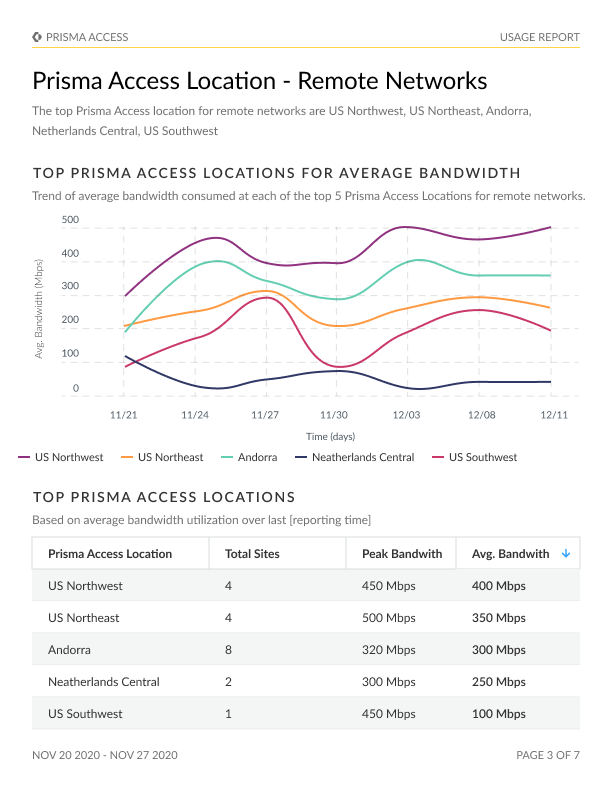The width and height of the screenshot is (612, 792).
Task: Click the NOV 20 2020 - NOV 27 2020 footer
Action: point(105,755)
